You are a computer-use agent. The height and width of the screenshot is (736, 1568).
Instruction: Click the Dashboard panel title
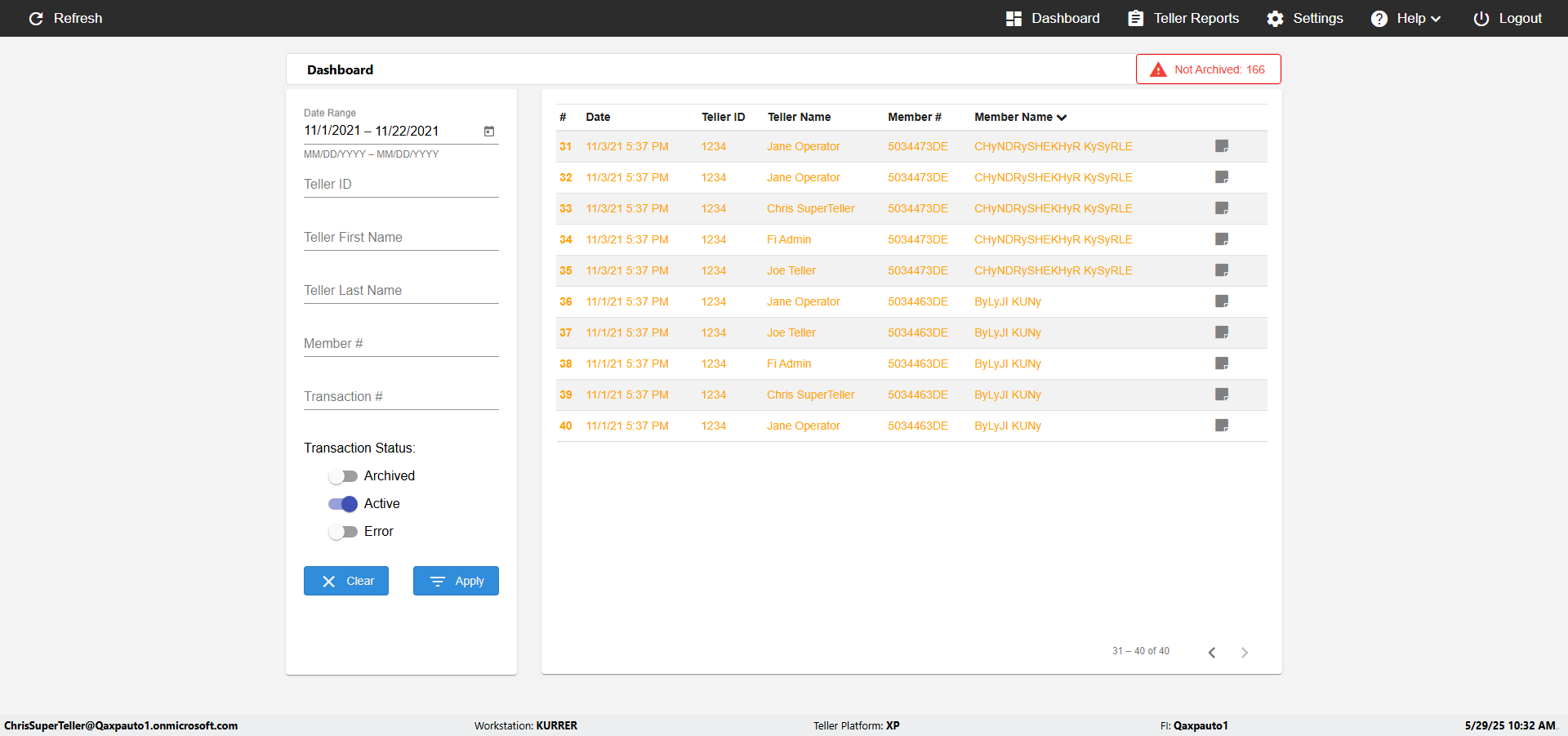(x=340, y=69)
